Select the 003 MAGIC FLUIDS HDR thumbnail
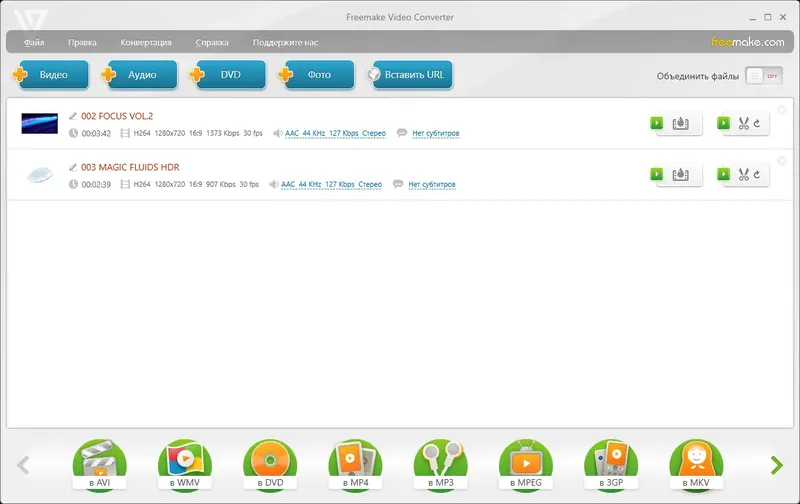Viewport: 800px width, 504px height. tap(39, 174)
